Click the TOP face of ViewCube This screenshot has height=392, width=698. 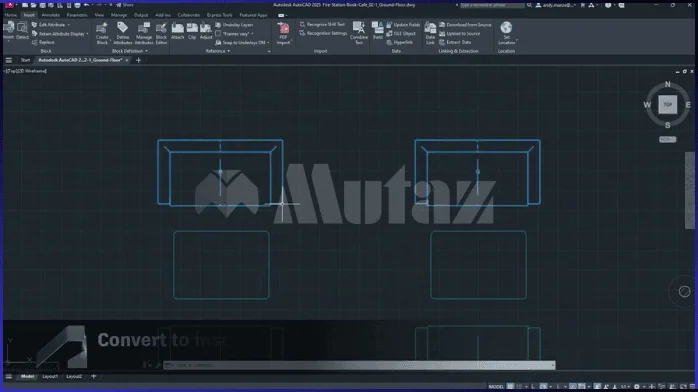[x=668, y=105]
